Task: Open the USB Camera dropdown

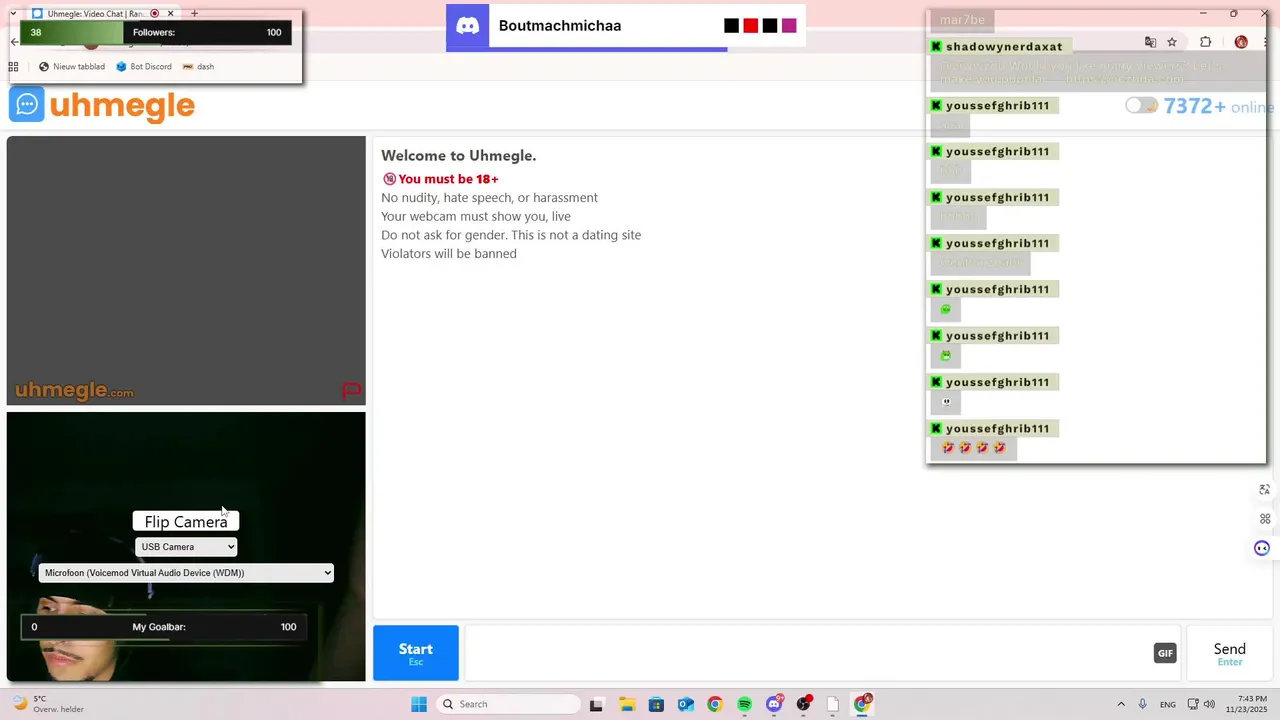Action: [x=186, y=547]
